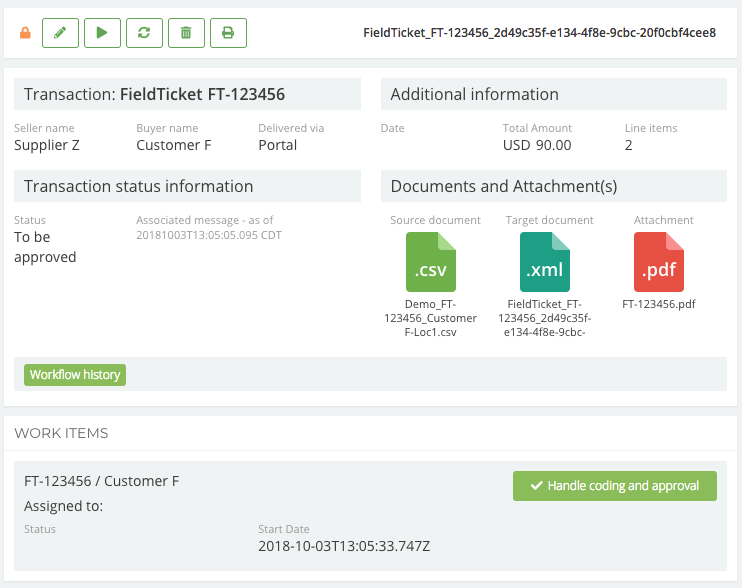Delete the transaction using the trash icon
742x588 pixels.
point(186,33)
